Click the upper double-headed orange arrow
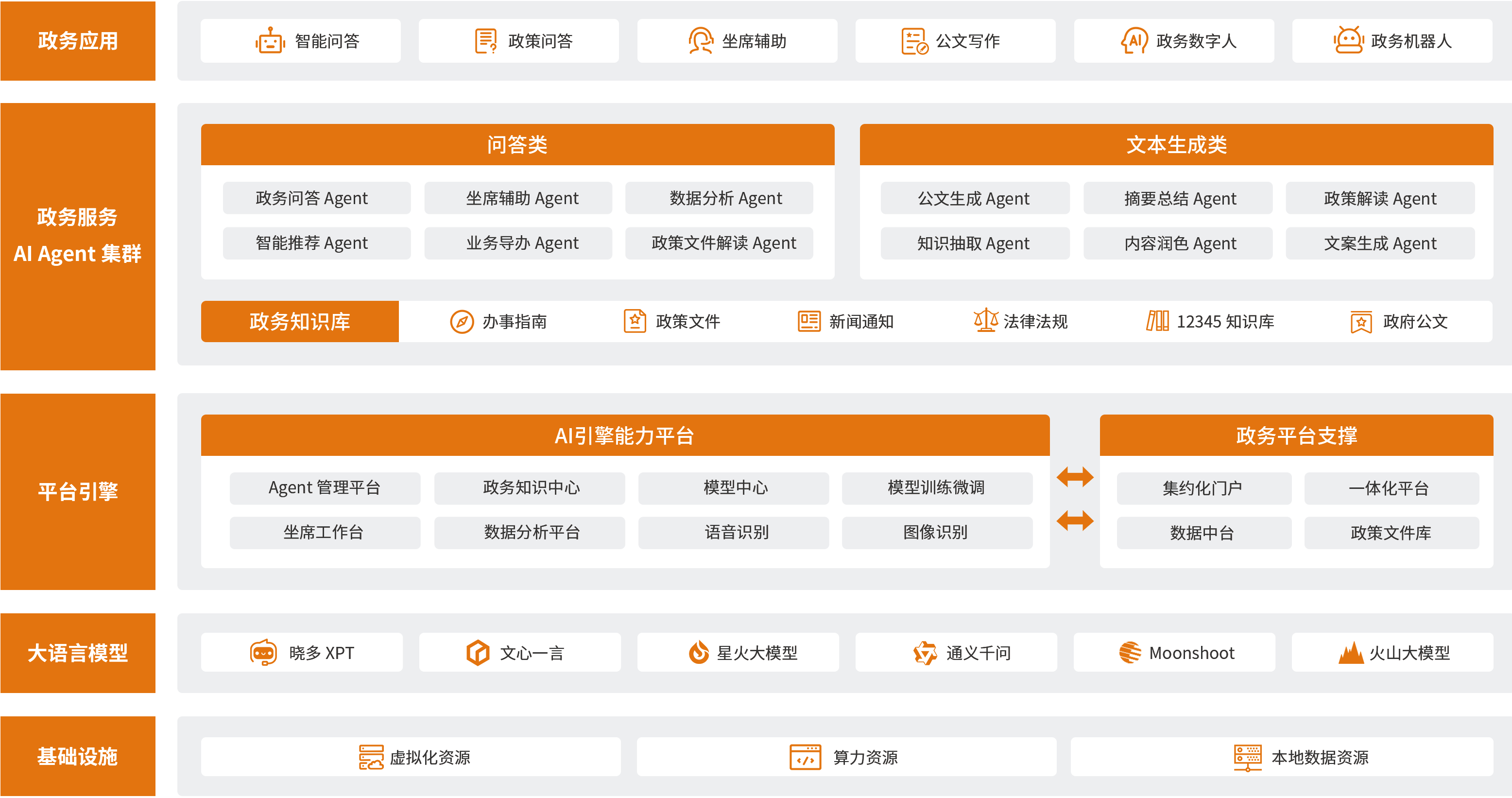This screenshot has width=1512, height=798. coord(1074,477)
